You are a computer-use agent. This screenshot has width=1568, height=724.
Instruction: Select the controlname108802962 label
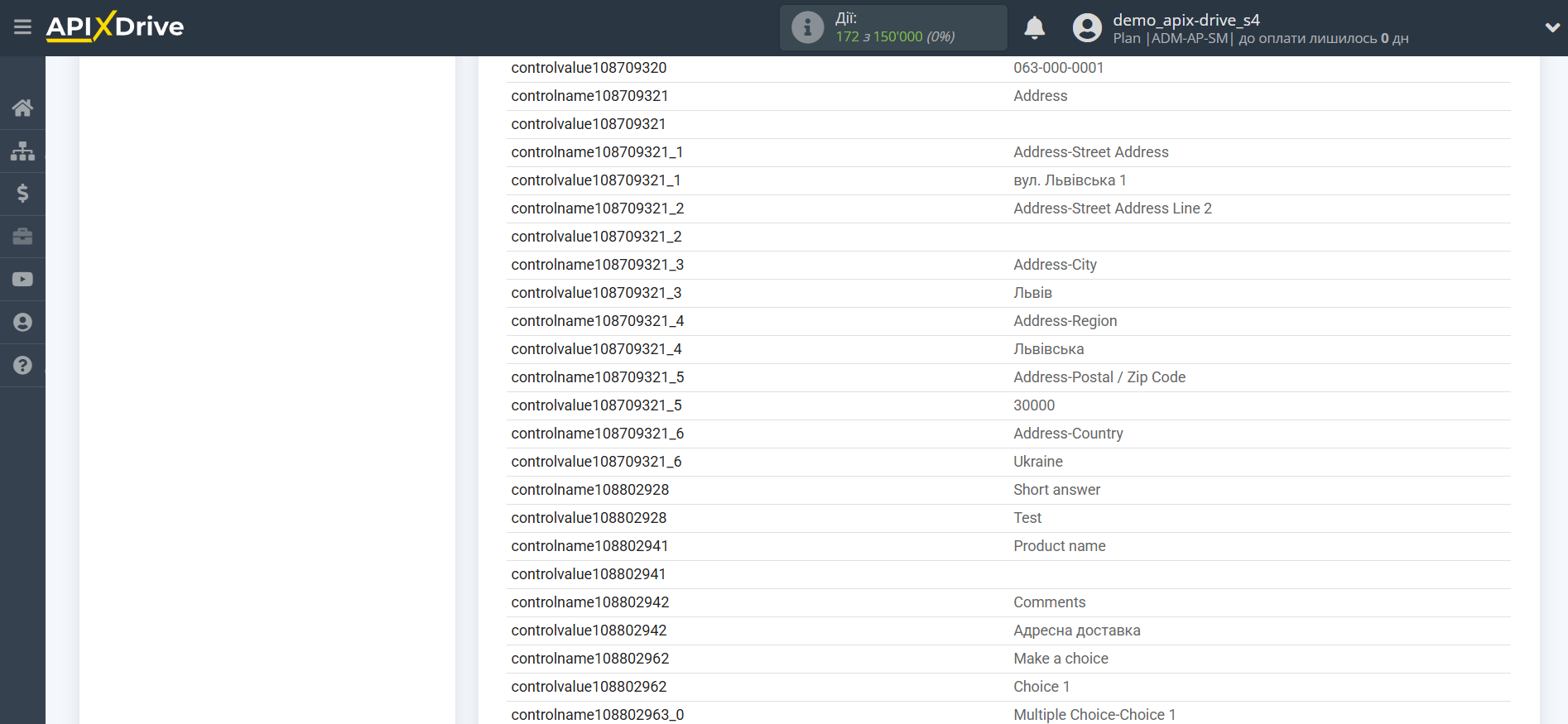click(589, 659)
